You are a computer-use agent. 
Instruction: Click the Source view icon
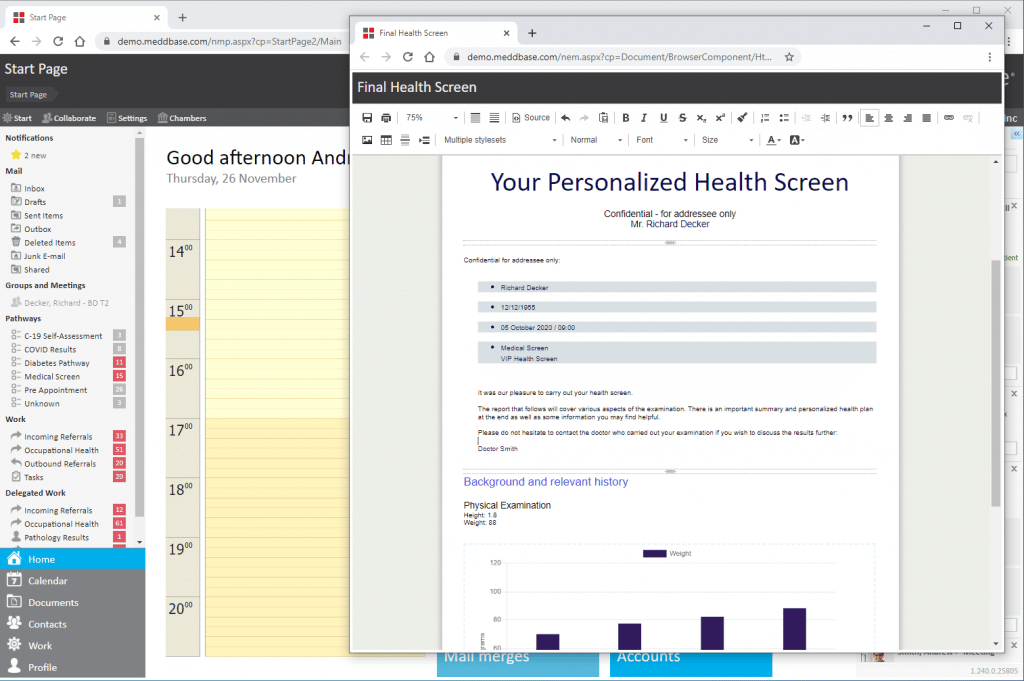pyautogui.click(x=530, y=117)
